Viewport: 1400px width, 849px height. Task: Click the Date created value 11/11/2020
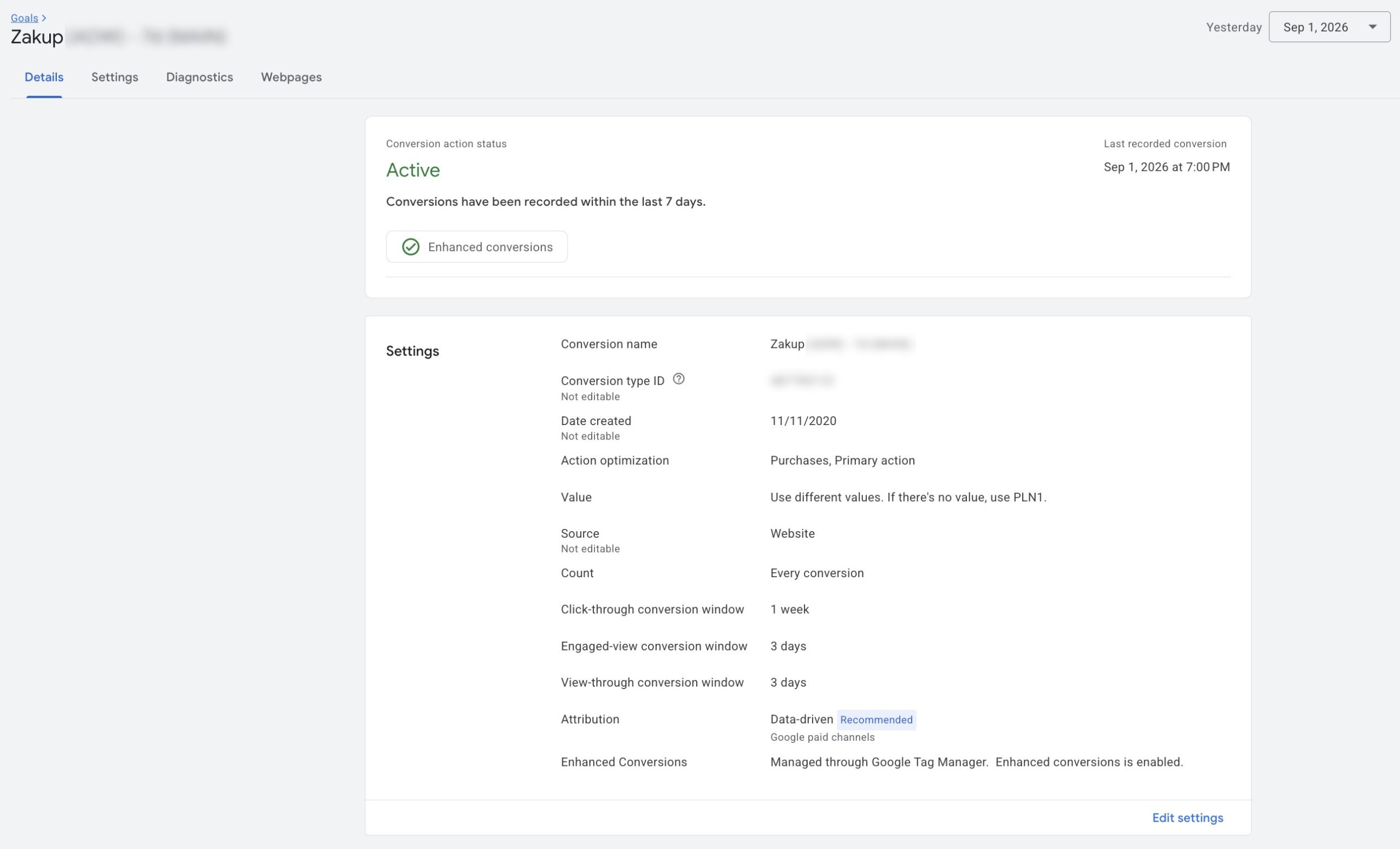803,421
